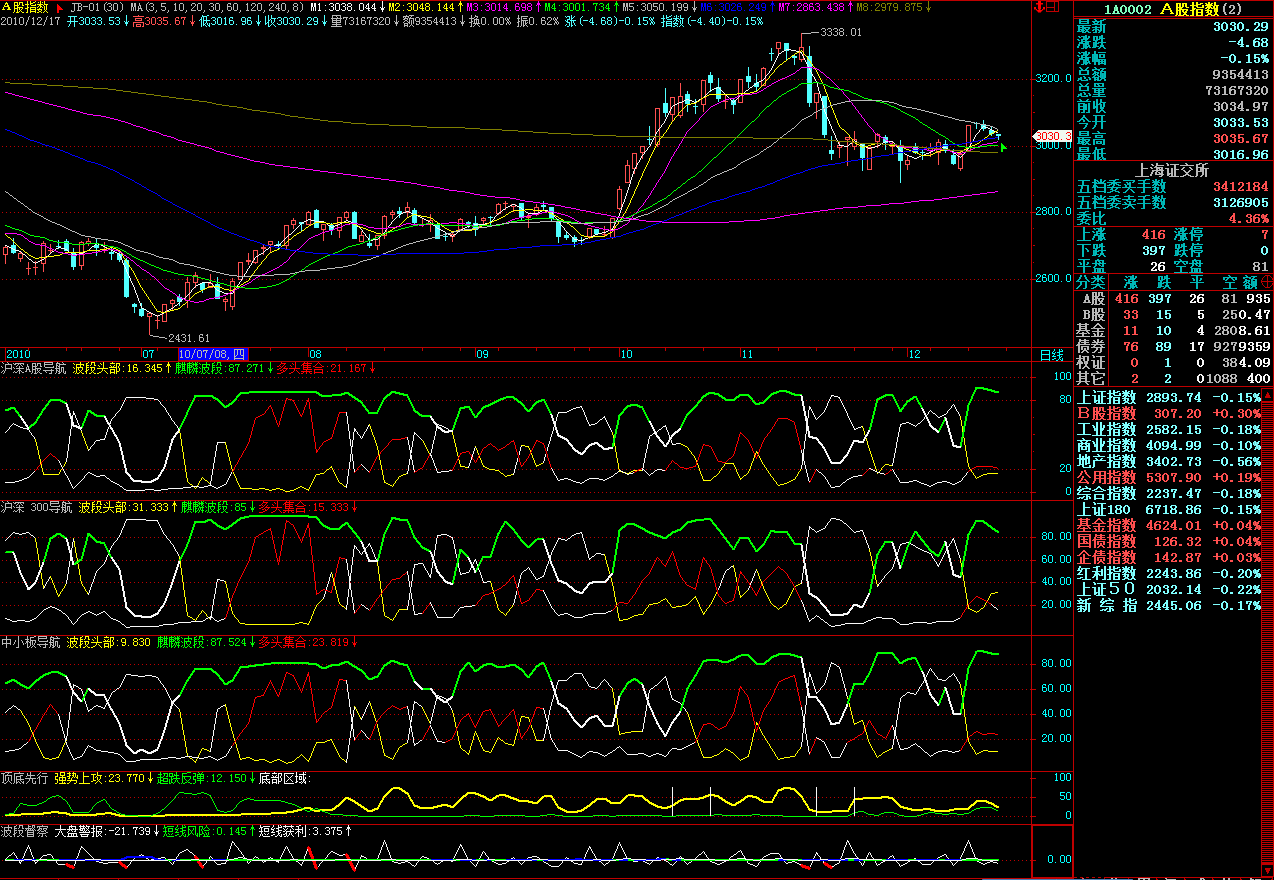Click 波段督察 indicator label
Viewport: 1274px width, 880px height.
[x=25, y=831]
